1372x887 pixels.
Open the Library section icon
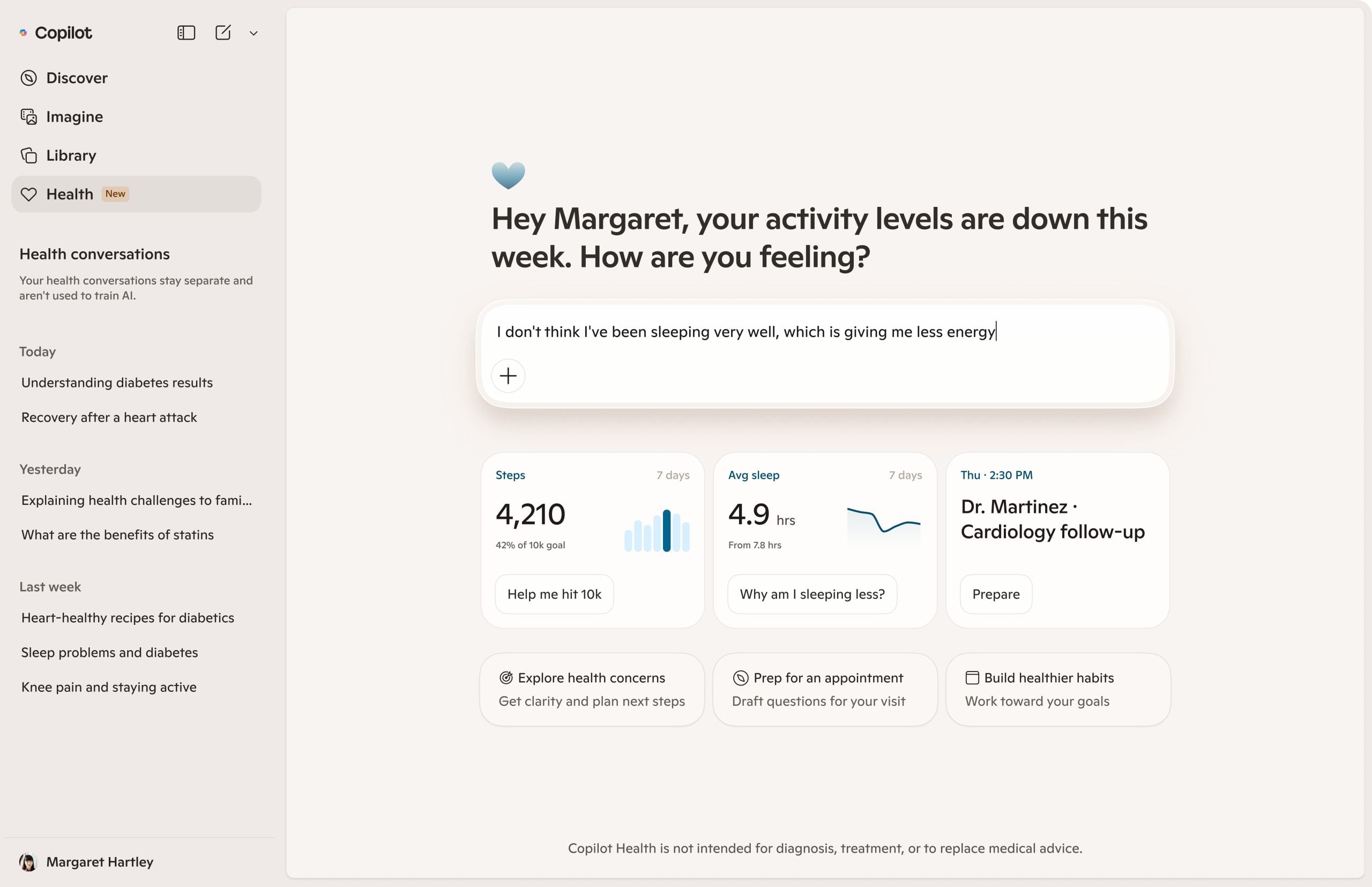[x=28, y=155]
